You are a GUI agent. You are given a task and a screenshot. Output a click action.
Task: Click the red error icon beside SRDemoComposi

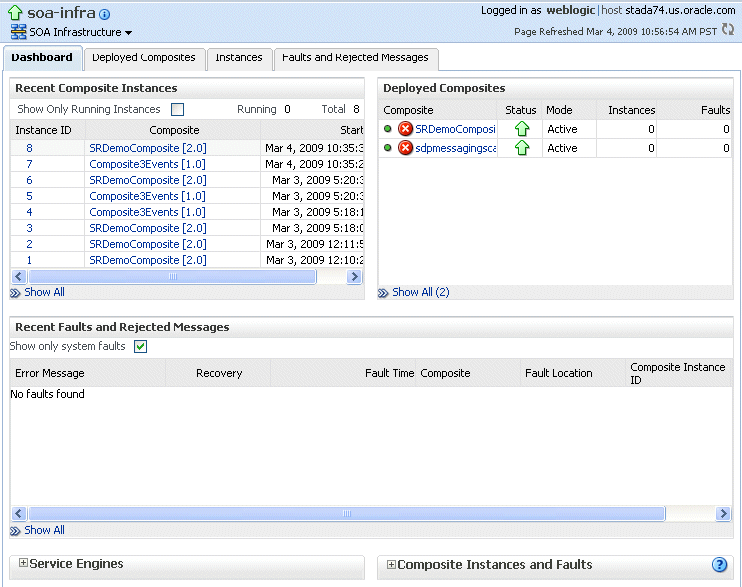[x=405, y=129]
